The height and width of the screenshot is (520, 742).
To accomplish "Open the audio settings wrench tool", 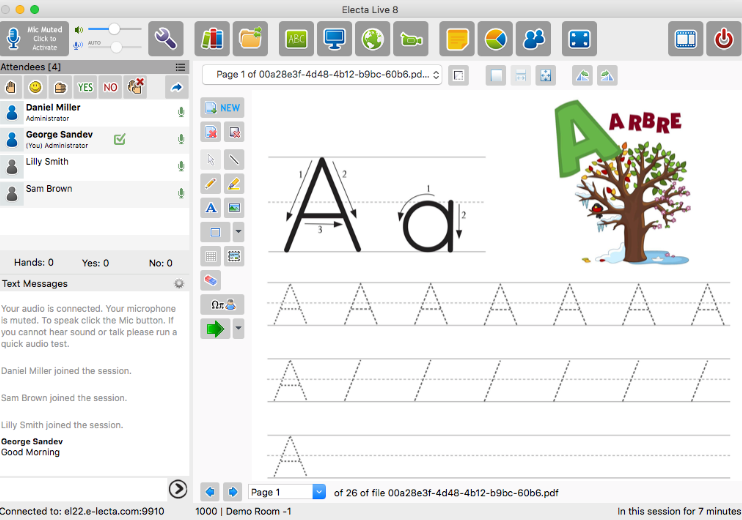I will tap(166, 39).
